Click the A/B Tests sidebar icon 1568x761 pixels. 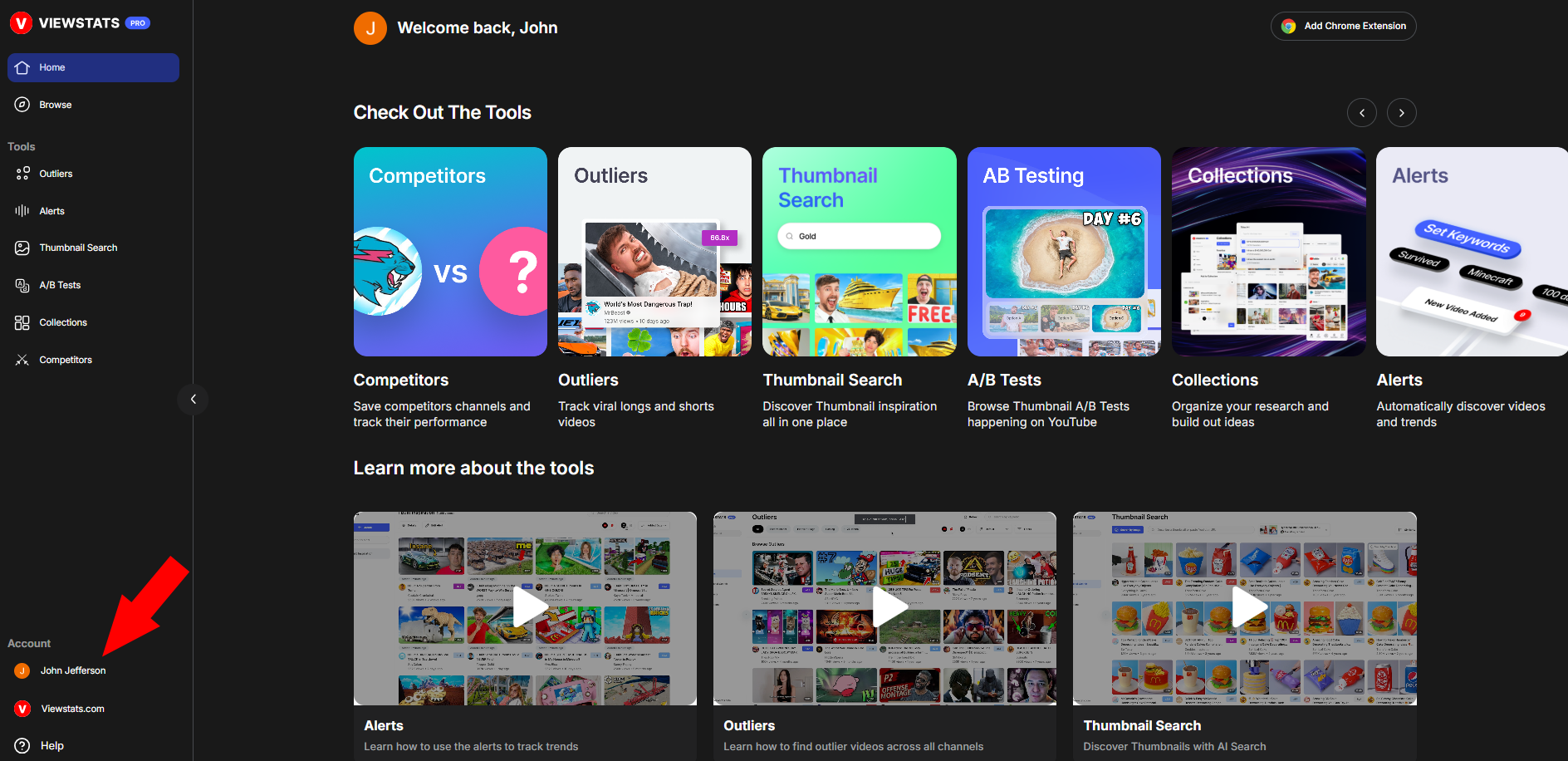(x=22, y=285)
